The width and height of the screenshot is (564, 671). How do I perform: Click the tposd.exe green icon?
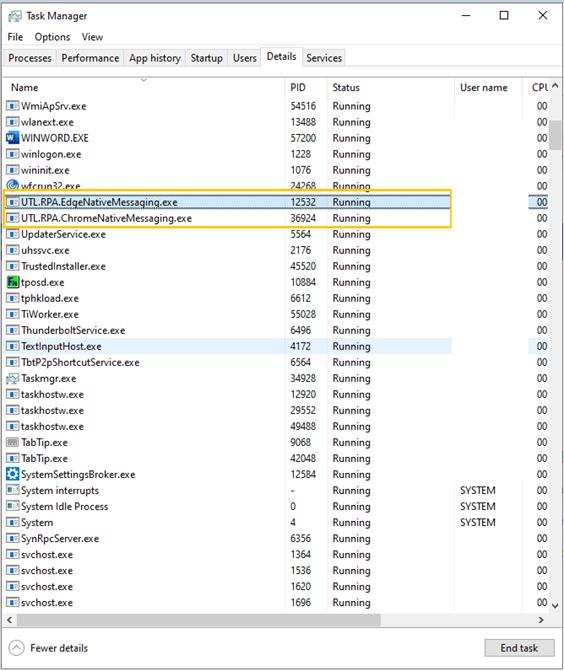click(13, 282)
